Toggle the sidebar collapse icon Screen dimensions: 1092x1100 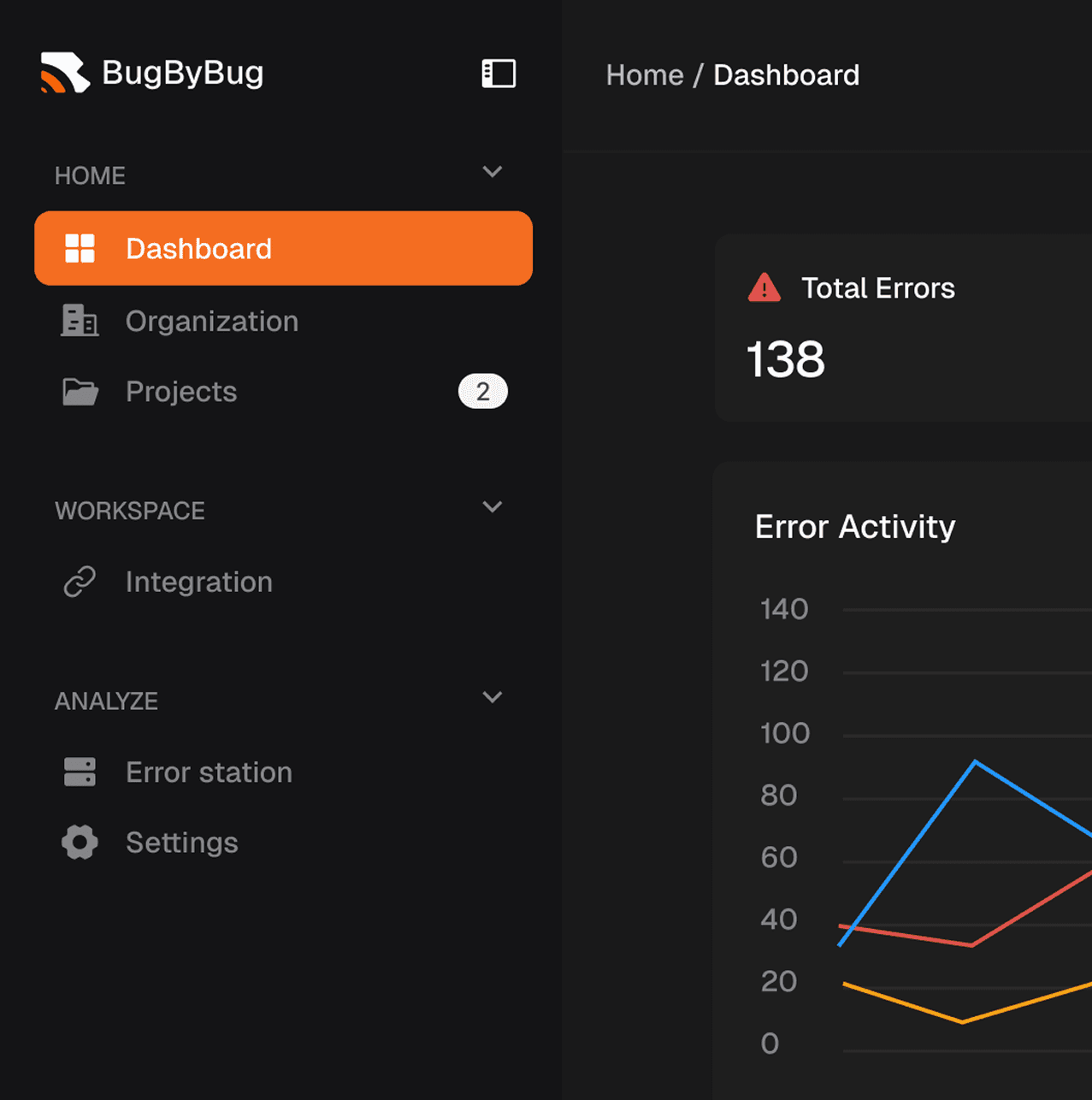(x=499, y=74)
